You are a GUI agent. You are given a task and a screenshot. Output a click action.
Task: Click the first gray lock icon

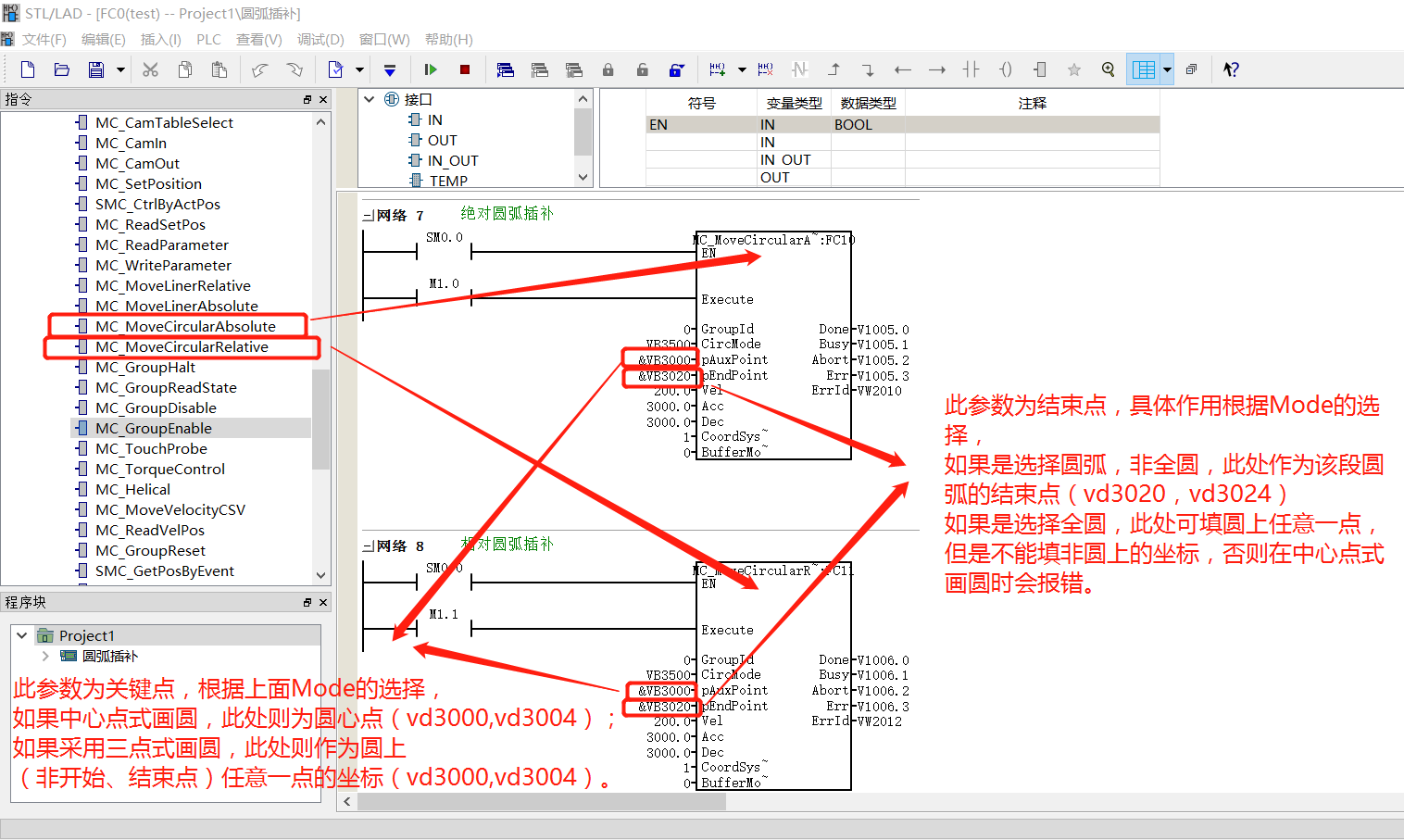pyautogui.click(x=608, y=69)
